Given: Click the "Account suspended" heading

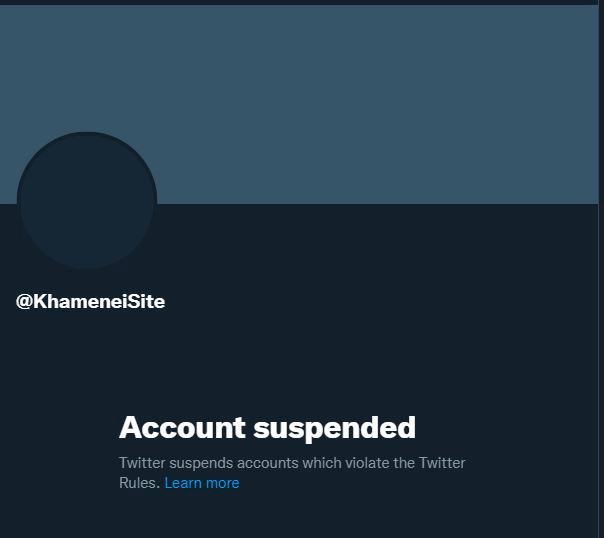Looking at the screenshot, I should pos(267,427).
